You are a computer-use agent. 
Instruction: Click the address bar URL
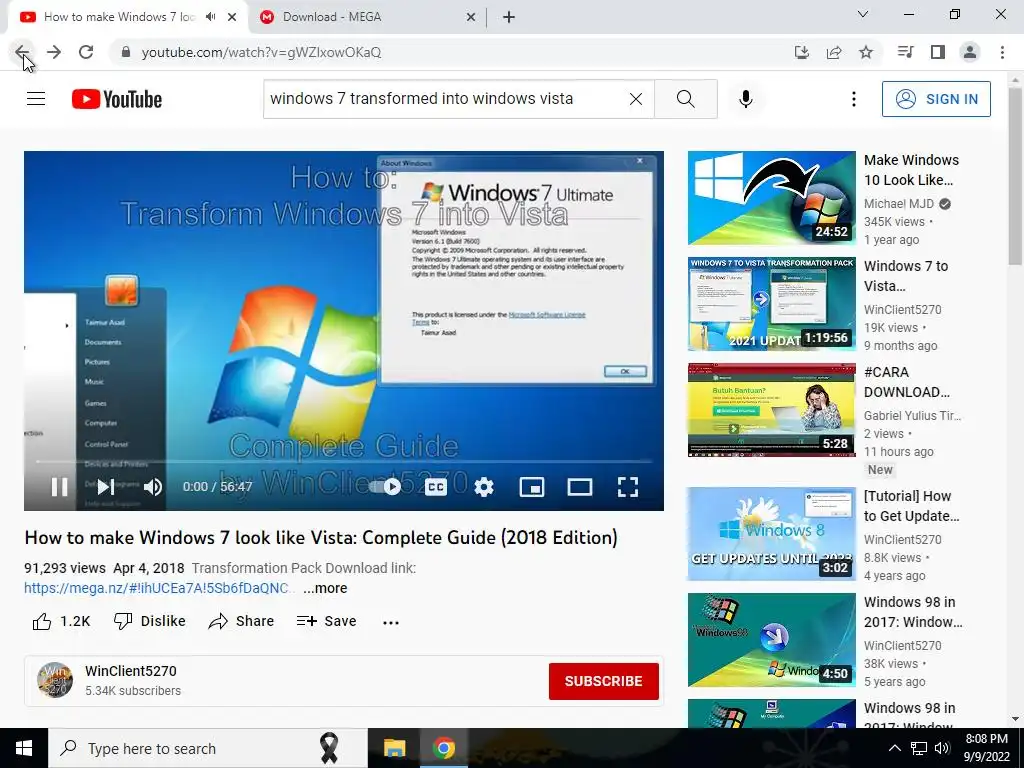(261, 52)
